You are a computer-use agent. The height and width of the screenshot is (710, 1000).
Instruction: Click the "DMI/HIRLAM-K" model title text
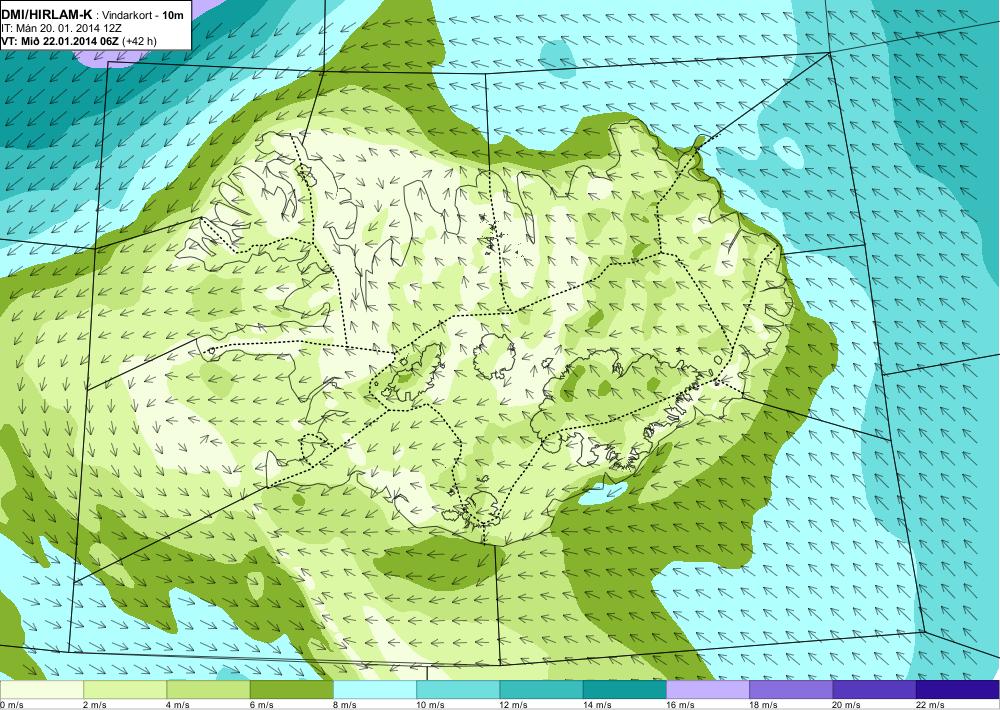47,13
